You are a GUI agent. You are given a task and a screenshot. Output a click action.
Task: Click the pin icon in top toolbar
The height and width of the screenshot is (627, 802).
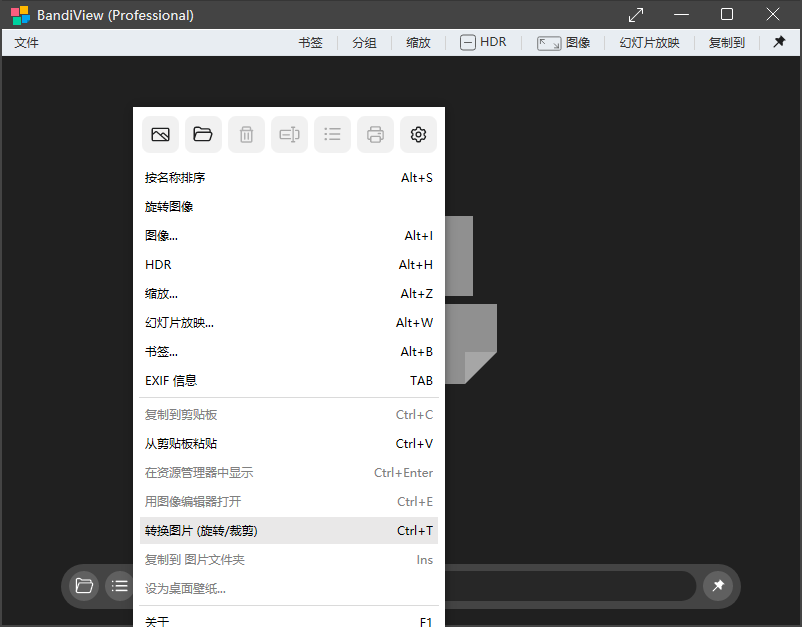pyautogui.click(x=779, y=42)
